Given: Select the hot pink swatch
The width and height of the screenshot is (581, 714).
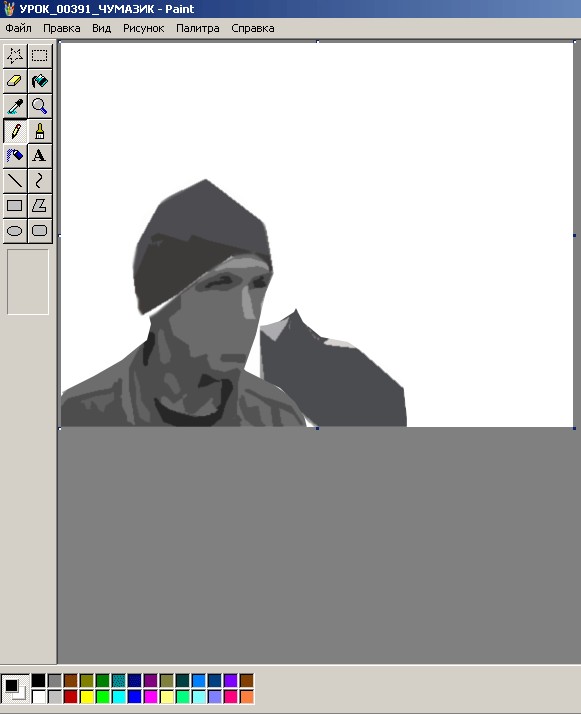Looking at the screenshot, I should pos(230,697).
